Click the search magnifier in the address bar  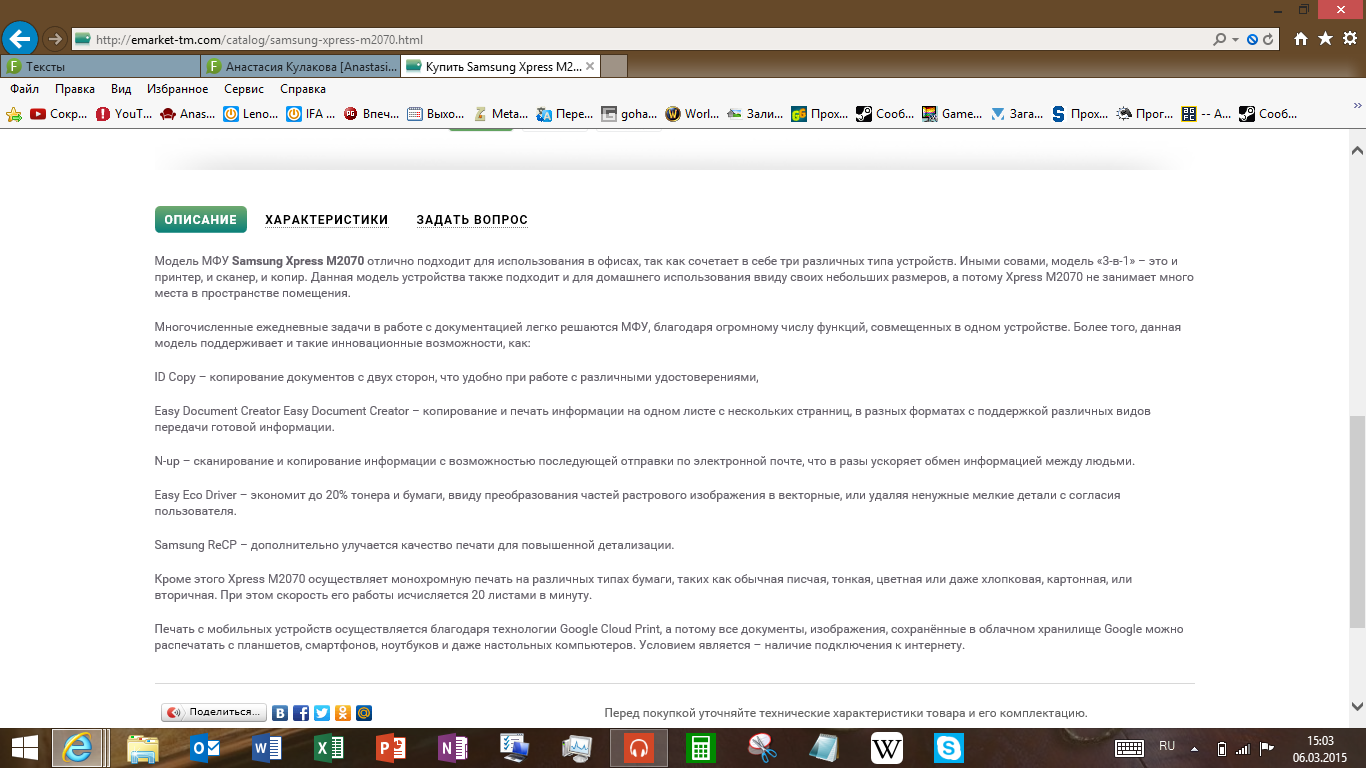coord(1220,40)
